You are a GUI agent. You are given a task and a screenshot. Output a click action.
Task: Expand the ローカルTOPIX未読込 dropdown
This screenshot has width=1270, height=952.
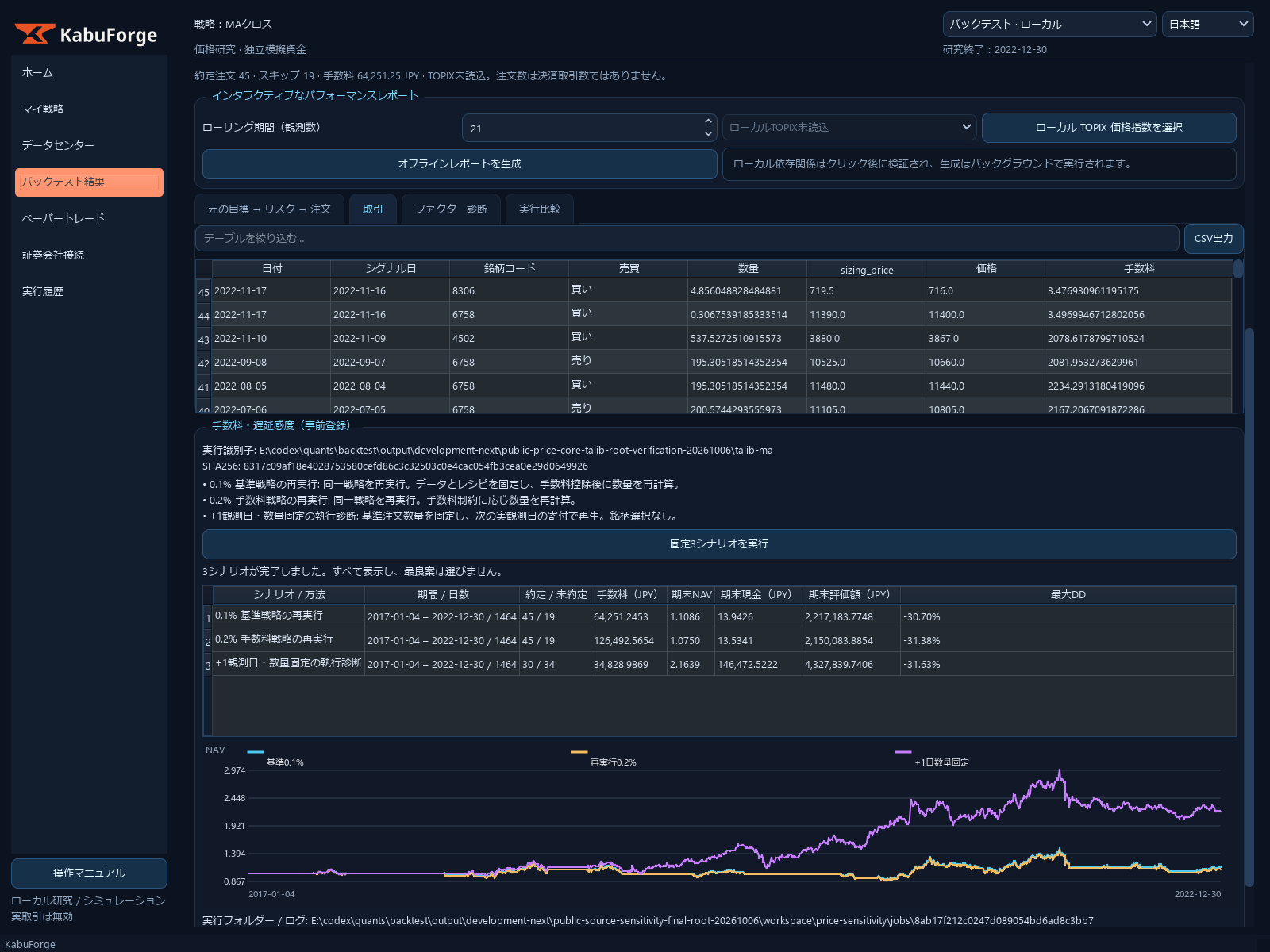click(849, 127)
